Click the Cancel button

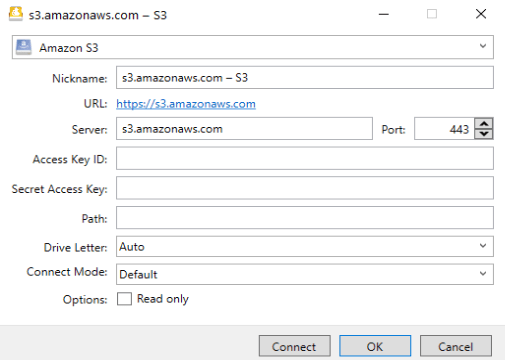point(456,346)
